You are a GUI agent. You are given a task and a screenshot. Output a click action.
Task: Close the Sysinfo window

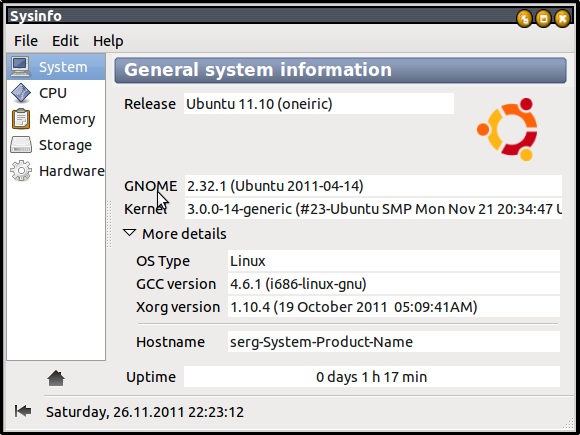tap(562, 18)
